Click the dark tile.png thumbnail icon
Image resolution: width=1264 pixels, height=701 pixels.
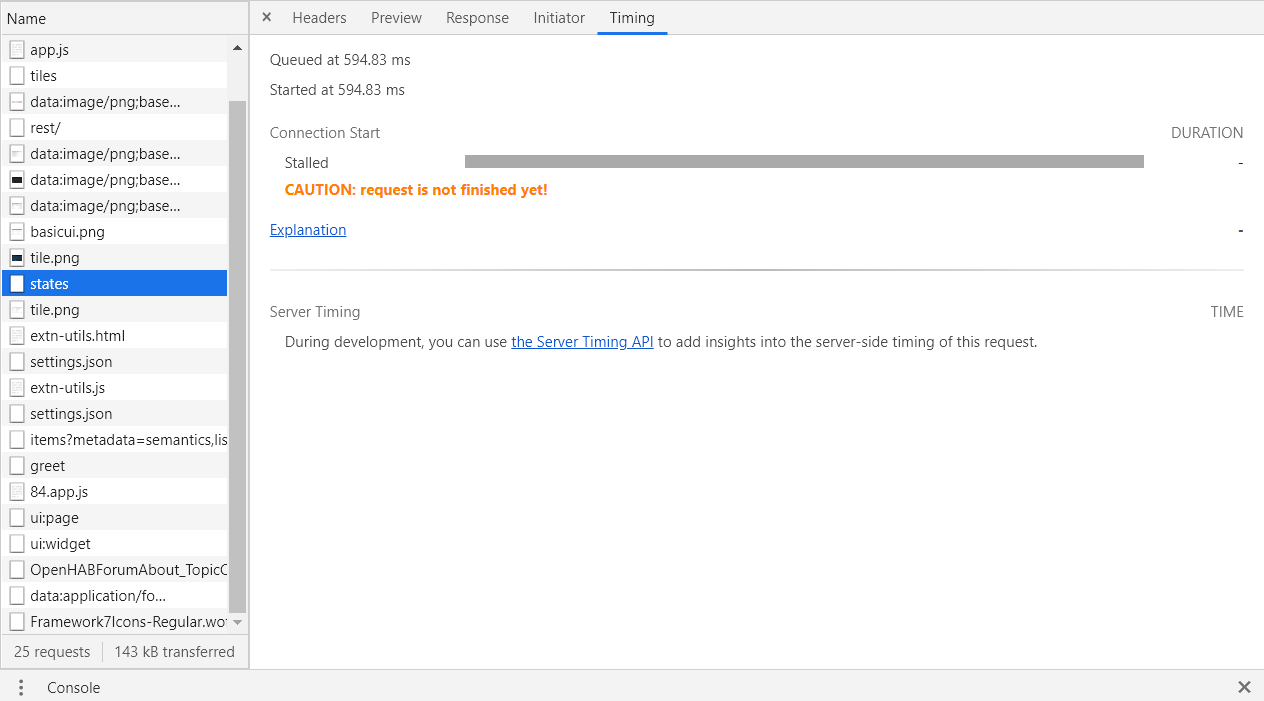click(x=17, y=258)
